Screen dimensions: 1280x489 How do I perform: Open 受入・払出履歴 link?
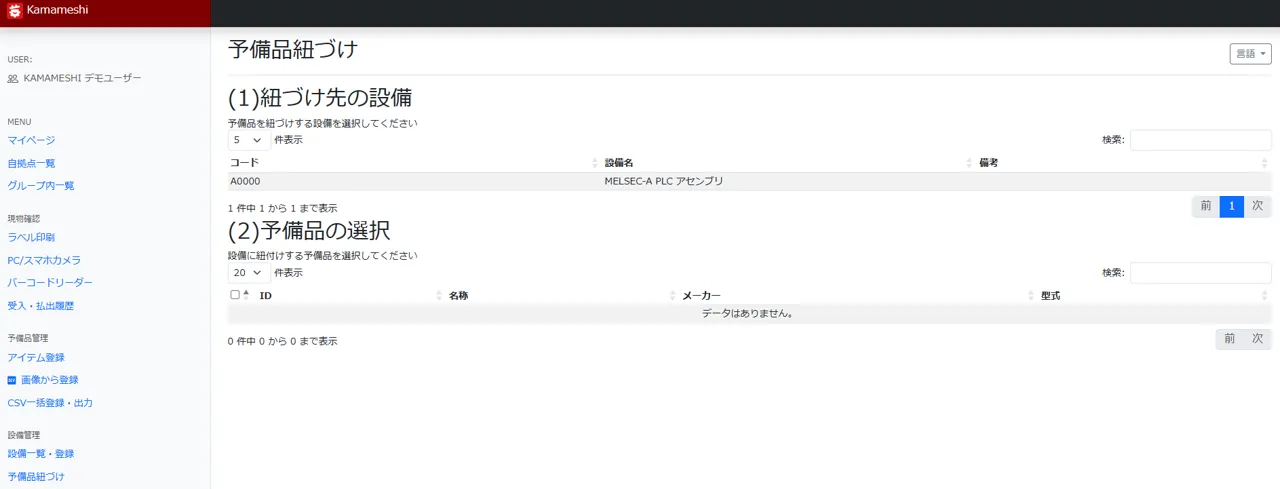41,306
